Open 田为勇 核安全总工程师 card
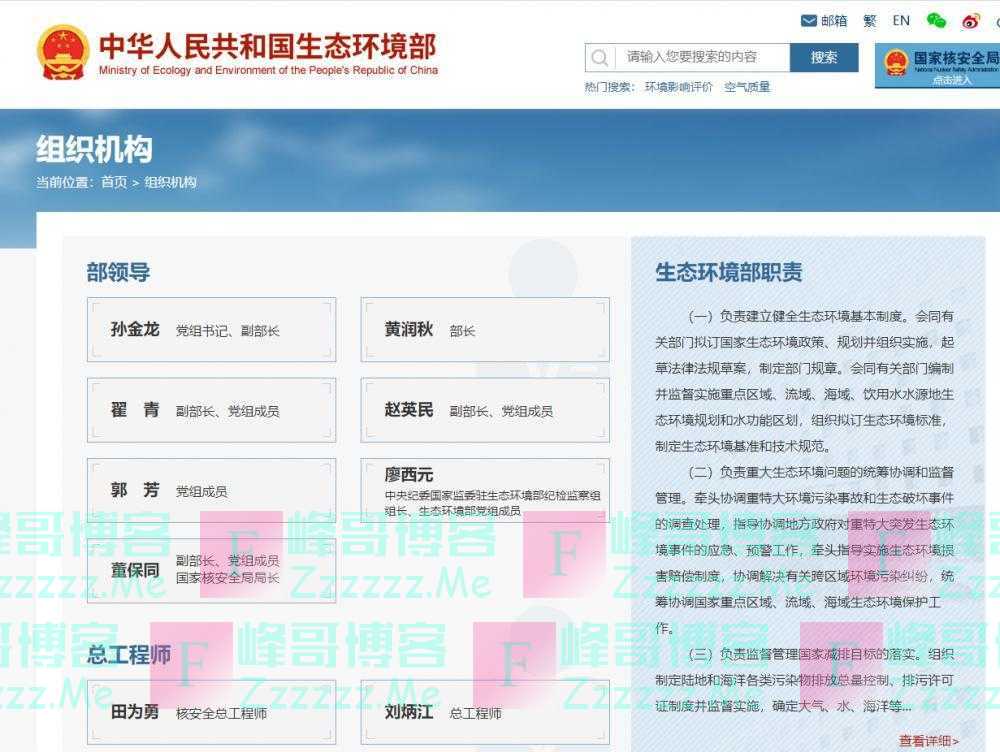Viewport: 1000px width, 752px height. pos(212,712)
